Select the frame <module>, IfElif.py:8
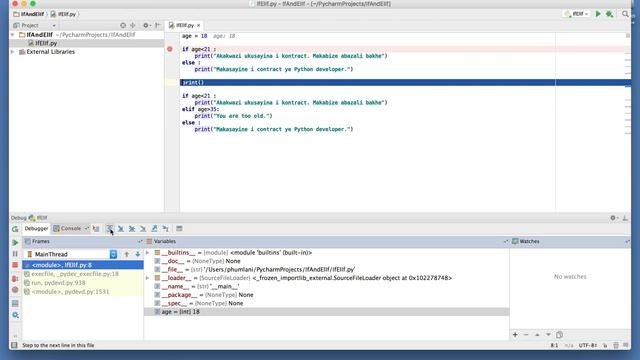 83,265
